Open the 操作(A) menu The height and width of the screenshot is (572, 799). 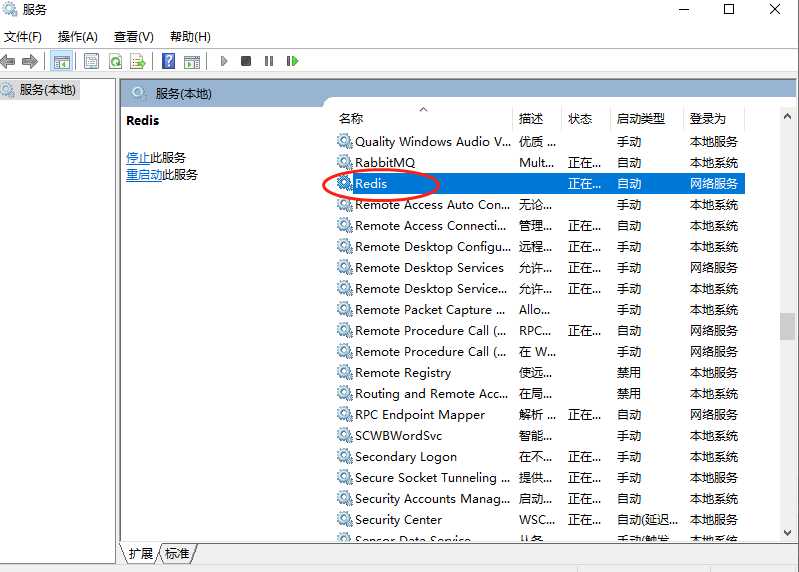(x=77, y=37)
